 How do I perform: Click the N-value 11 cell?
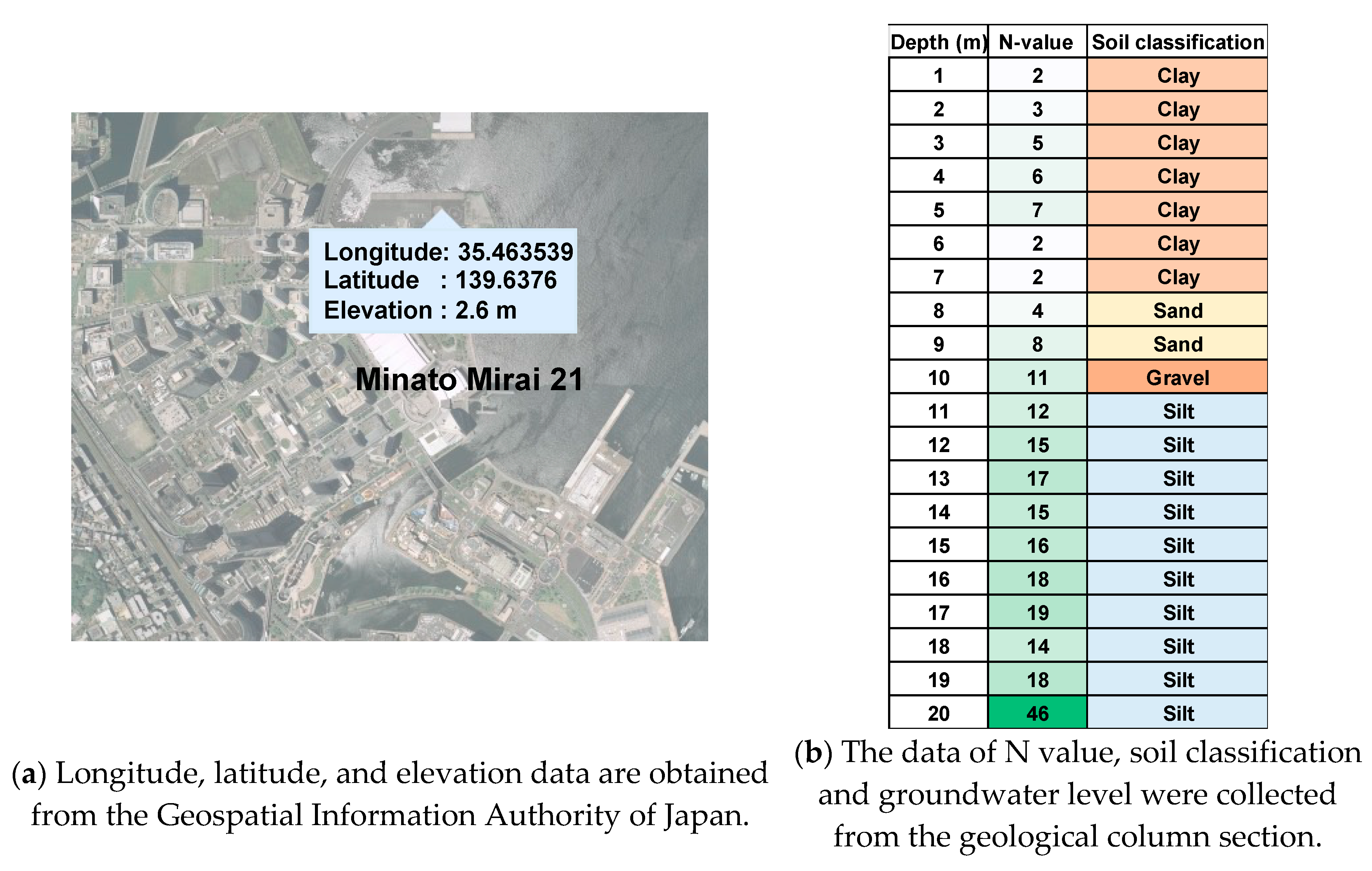pyautogui.click(x=1037, y=377)
